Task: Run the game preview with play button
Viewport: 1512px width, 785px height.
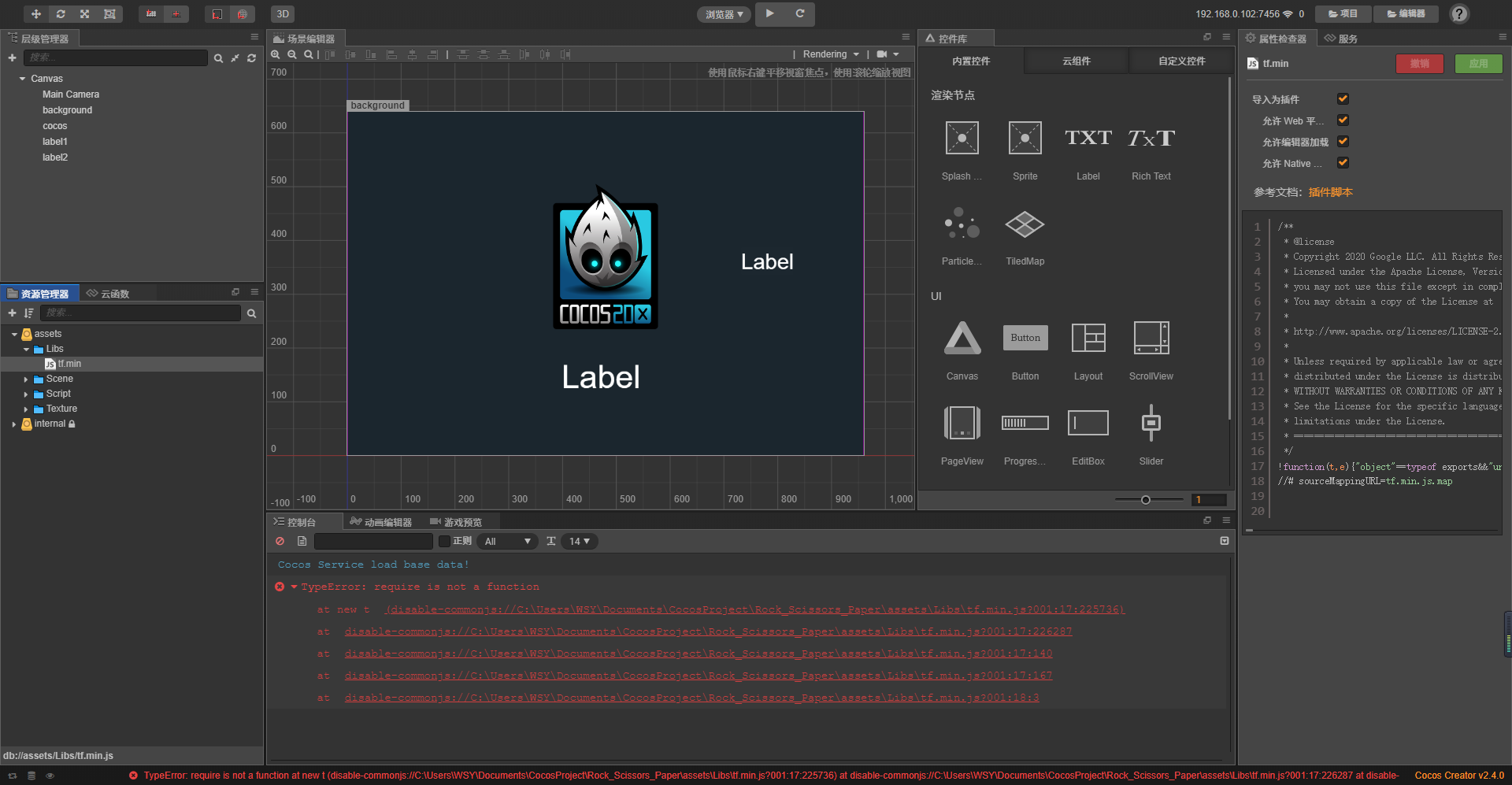Action: (x=770, y=13)
